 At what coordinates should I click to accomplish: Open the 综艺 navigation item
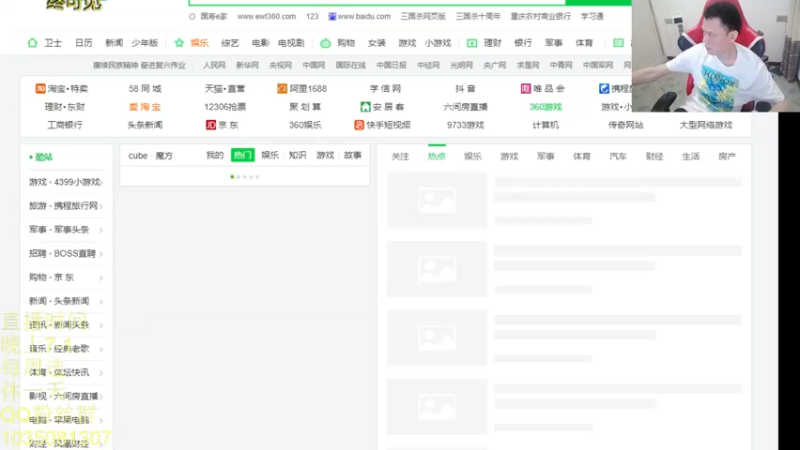tap(230, 43)
